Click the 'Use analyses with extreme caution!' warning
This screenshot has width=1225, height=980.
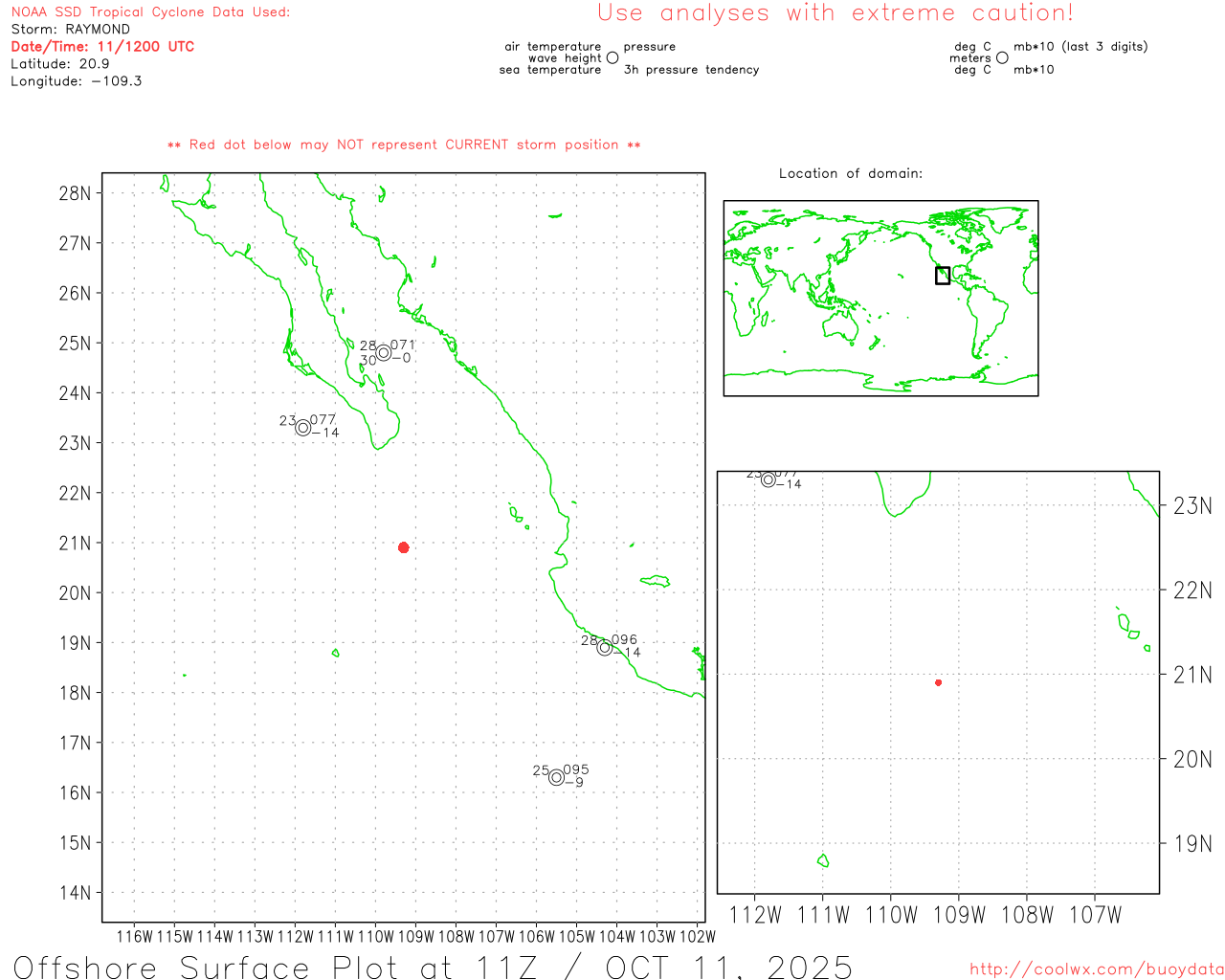click(835, 13)
